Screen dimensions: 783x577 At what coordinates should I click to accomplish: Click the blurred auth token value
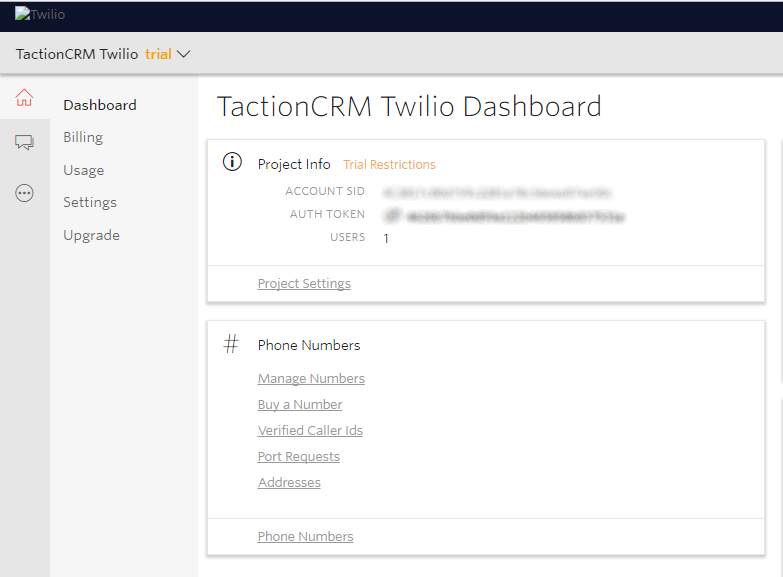pyautogui.click(x=515, y=216)
